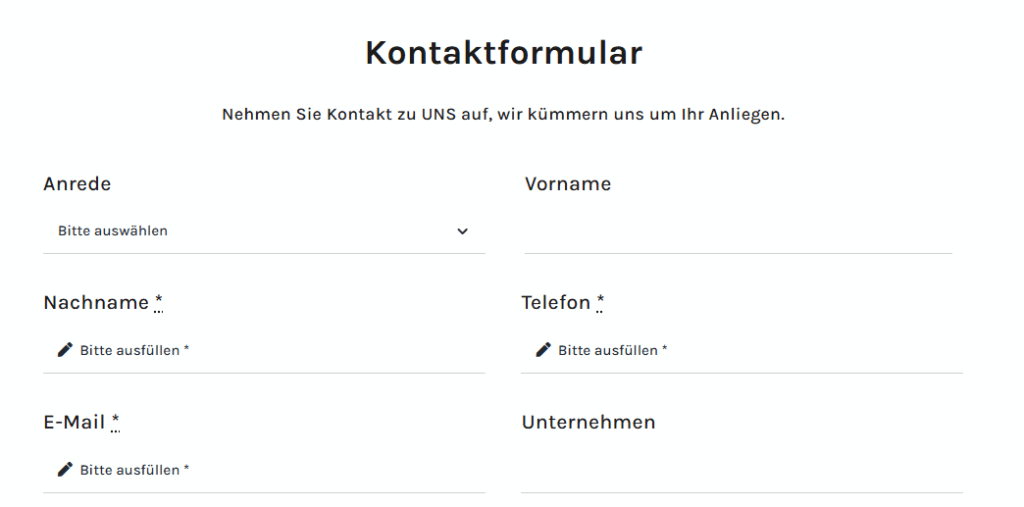
Task: Click the required asterisk beside E-Mail label
Action: tap(115, 422)
